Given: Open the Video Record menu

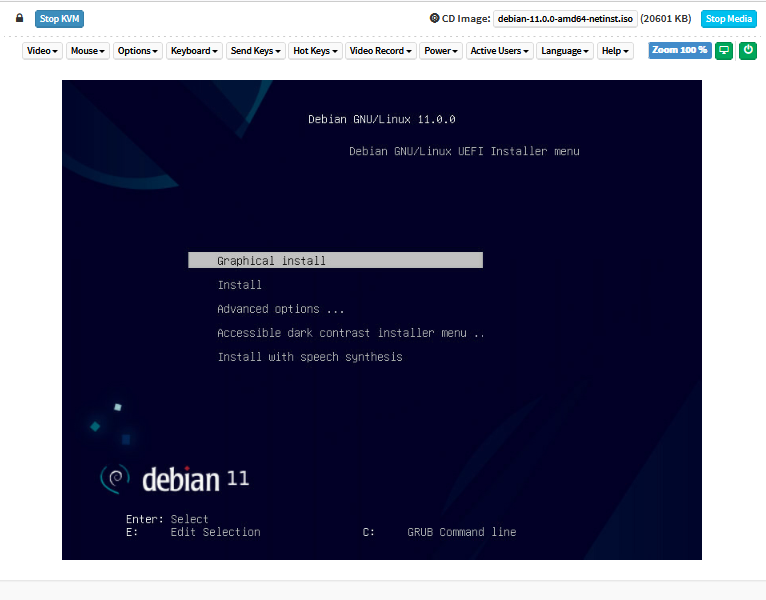Looking at the screenshot, I should click(x=381, y=51).
